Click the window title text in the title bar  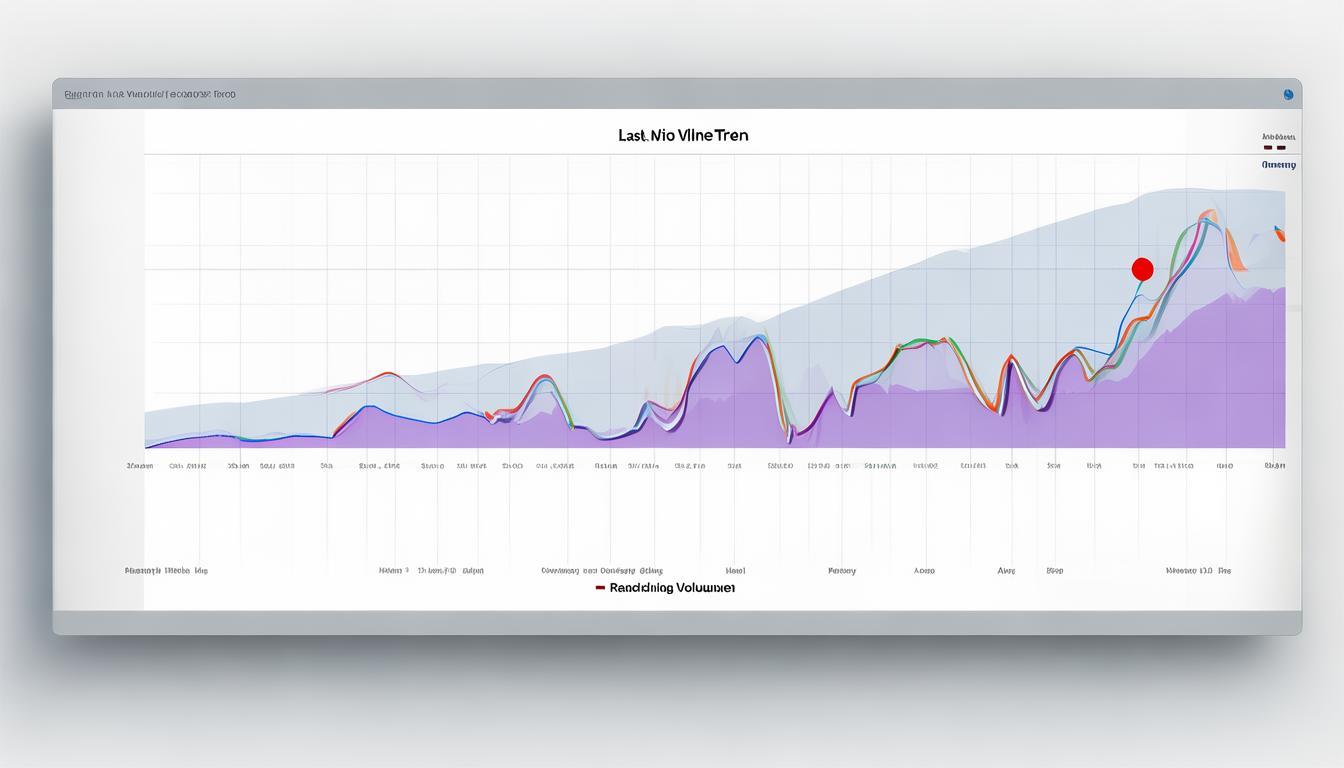(x=150, y=95)
